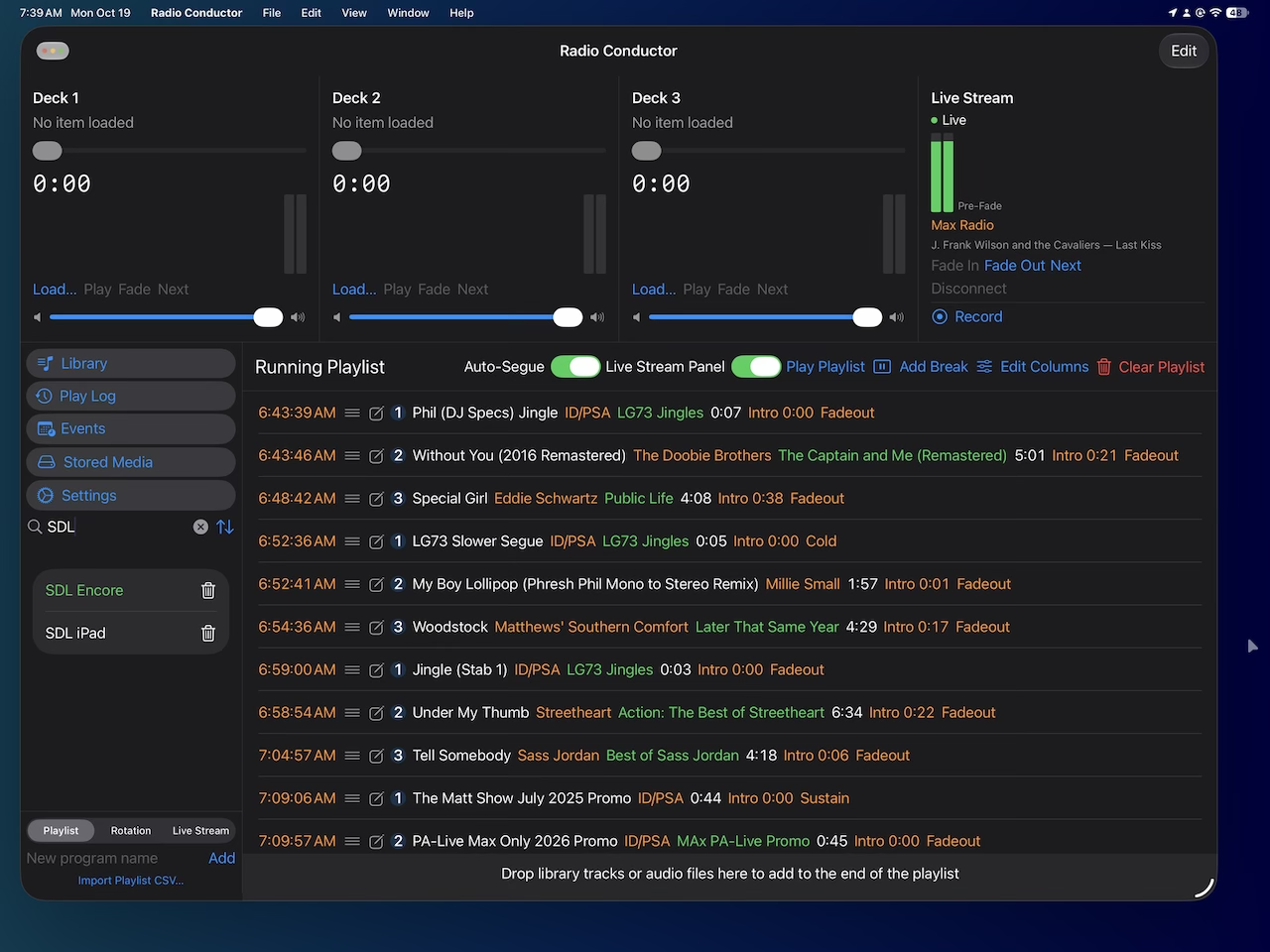Screen dimensions: 1270x952
Task: Open macOS Wi-Fi status menu
Action: tap(1215, 13)
